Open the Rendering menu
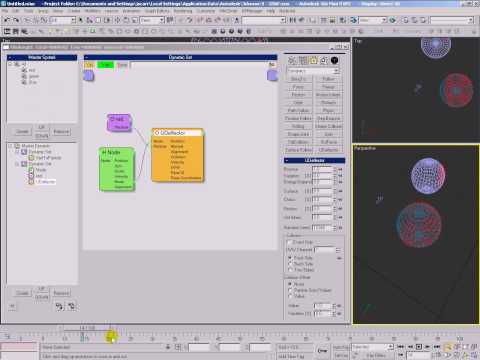480x360 pixels. 183,11
